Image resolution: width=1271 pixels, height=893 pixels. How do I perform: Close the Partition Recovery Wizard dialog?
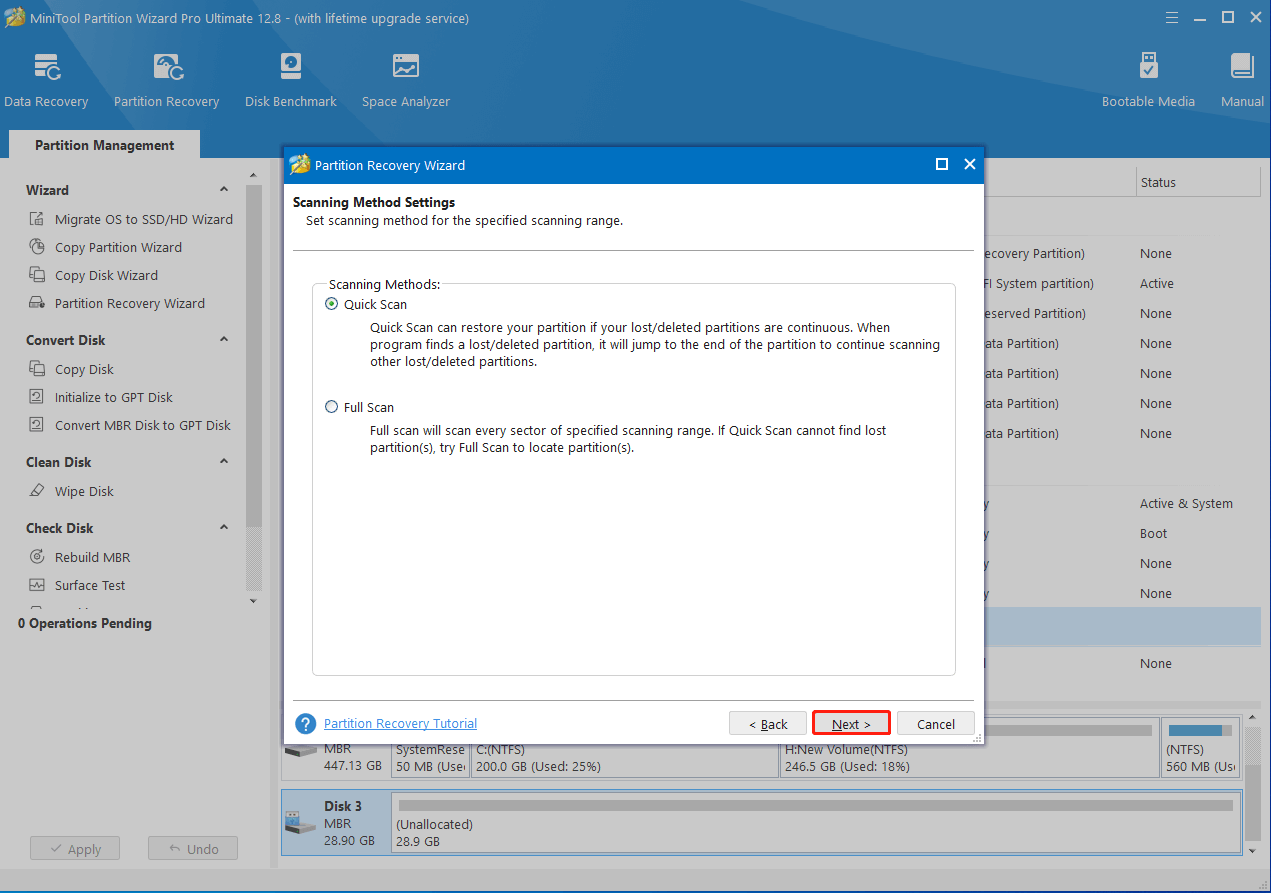pyautogui.click(x=969, y=165)
